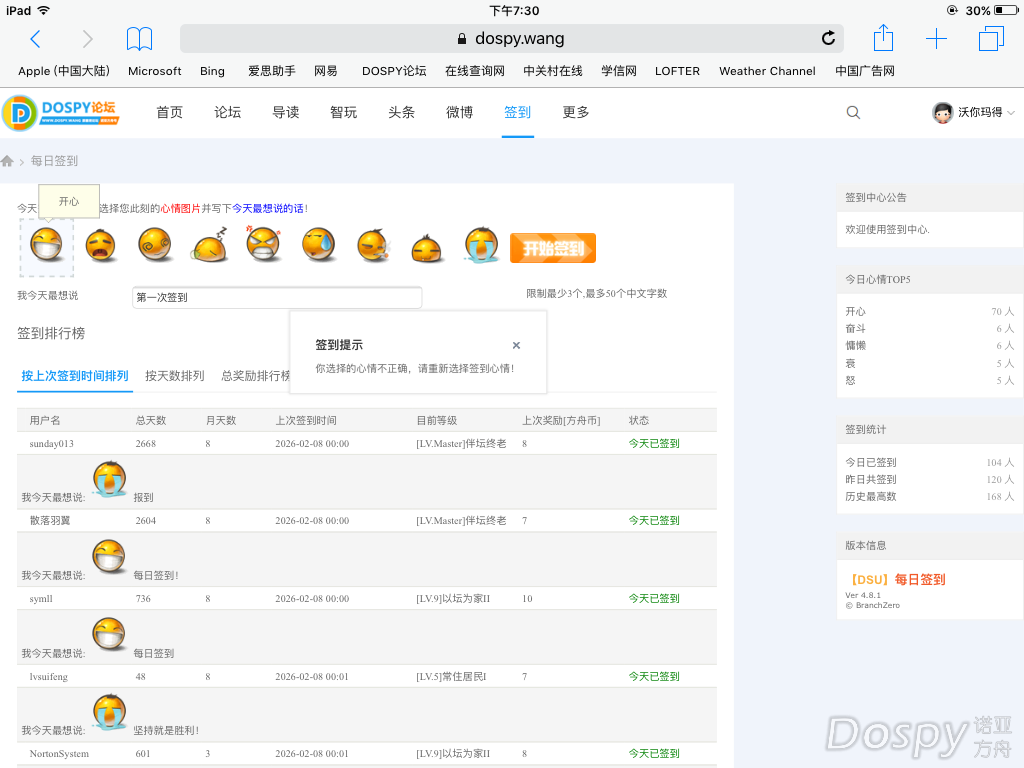Switch to 按天数排列 tab
The image size is (1024, 768).
[x=174, y=376]
